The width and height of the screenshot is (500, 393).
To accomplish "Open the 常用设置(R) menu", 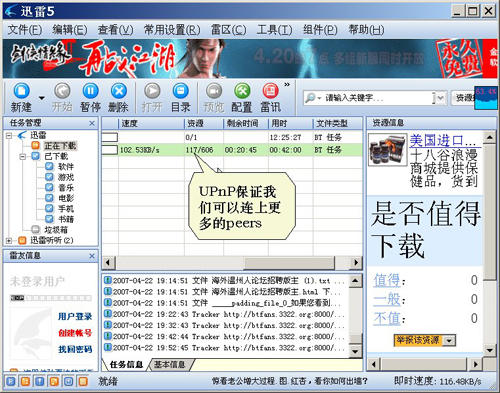I will pos(172,30).
